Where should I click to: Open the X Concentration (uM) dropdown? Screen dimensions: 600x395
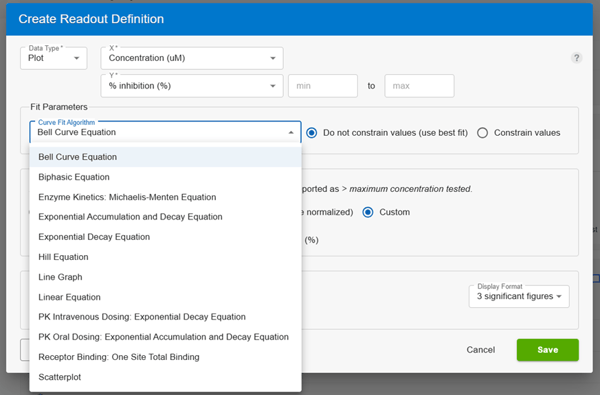pos(192,58)
